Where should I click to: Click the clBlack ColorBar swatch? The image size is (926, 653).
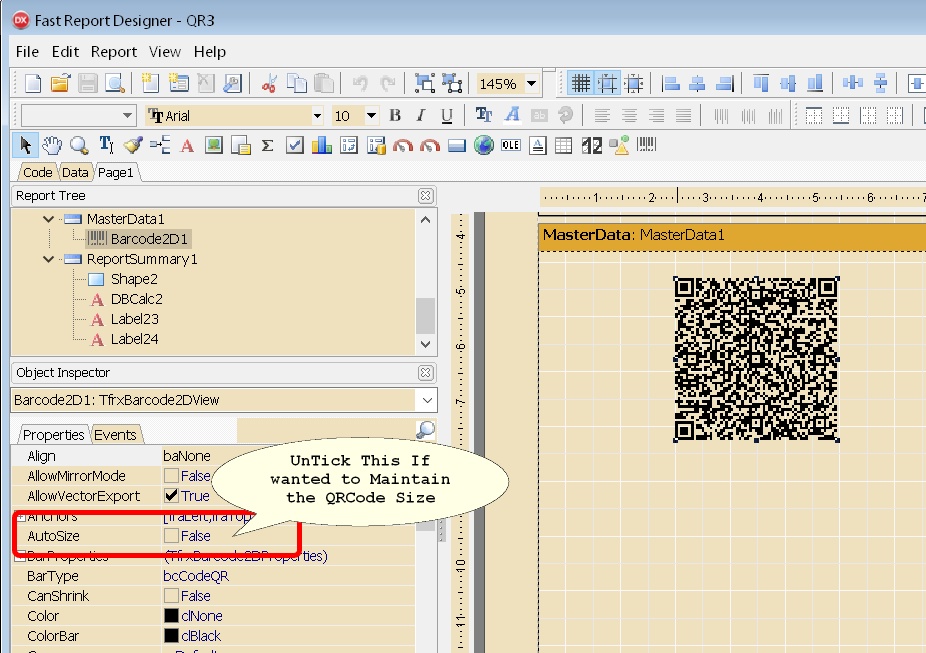point(172,636)
